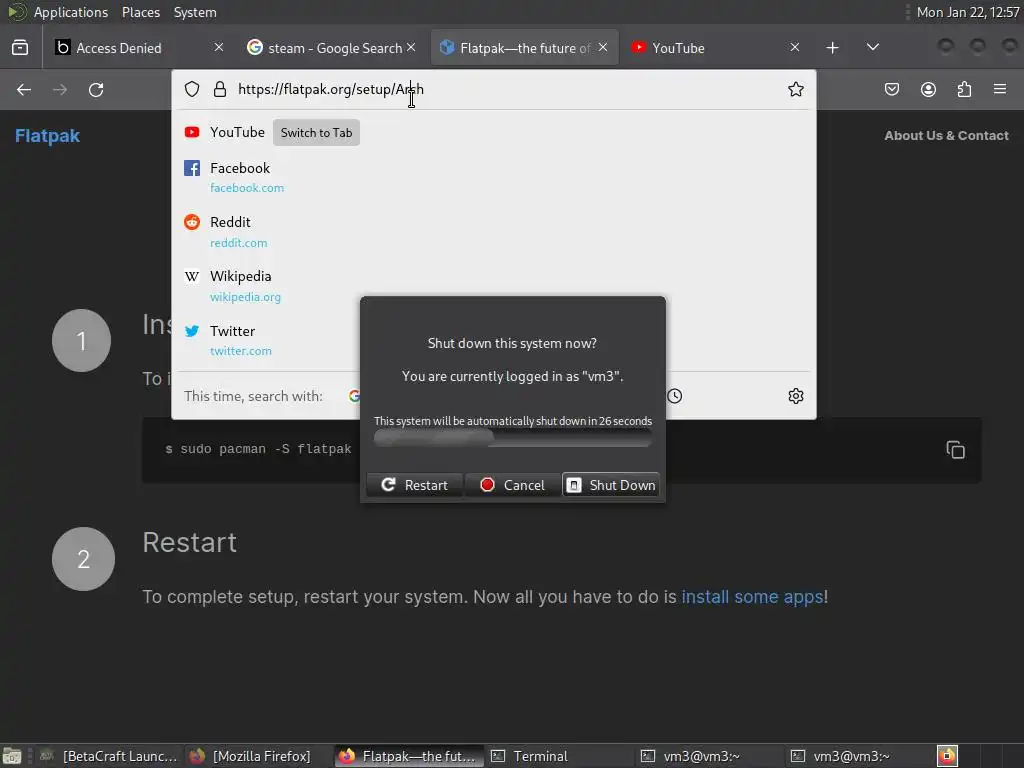Click the Firefox View icon

pyautogui.click(x=20, y=48)
